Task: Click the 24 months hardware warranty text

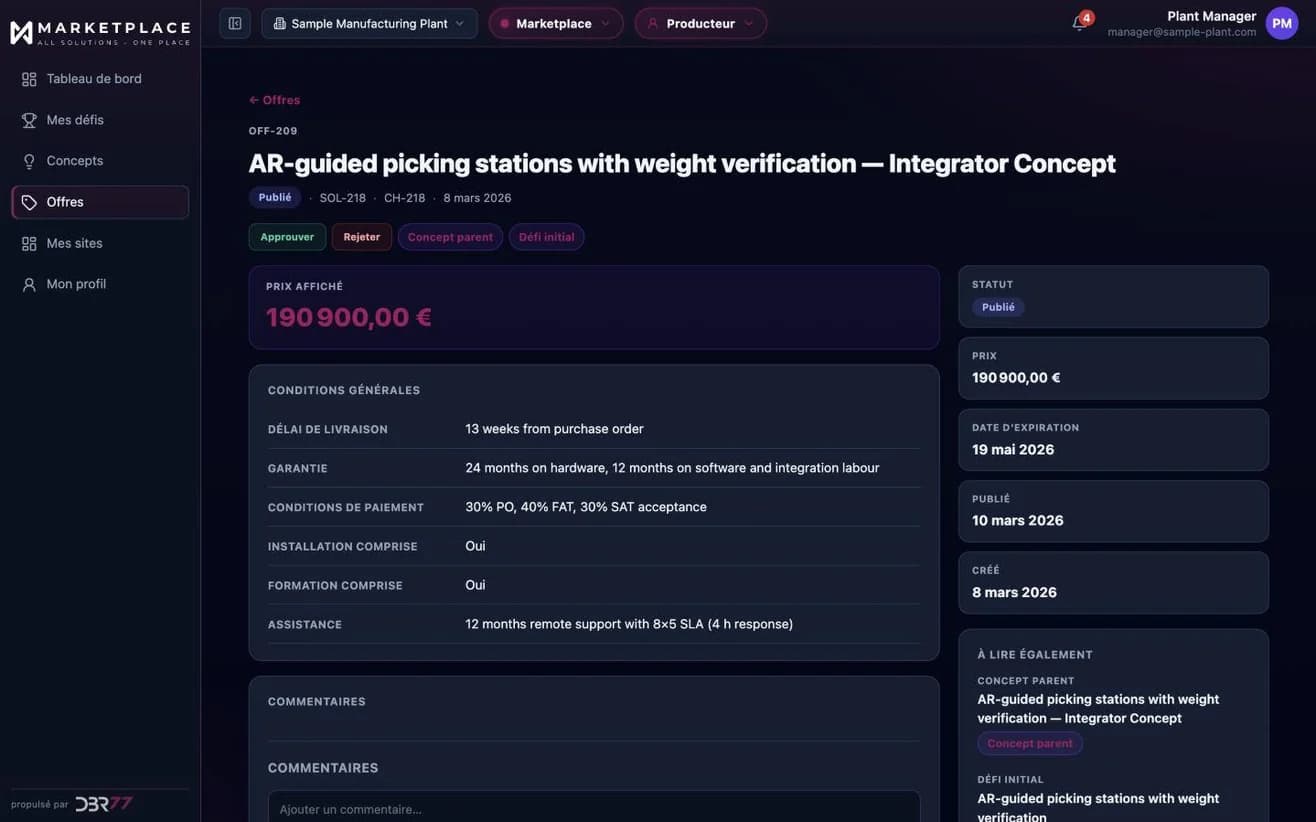Action: click(x=672, y=468)
